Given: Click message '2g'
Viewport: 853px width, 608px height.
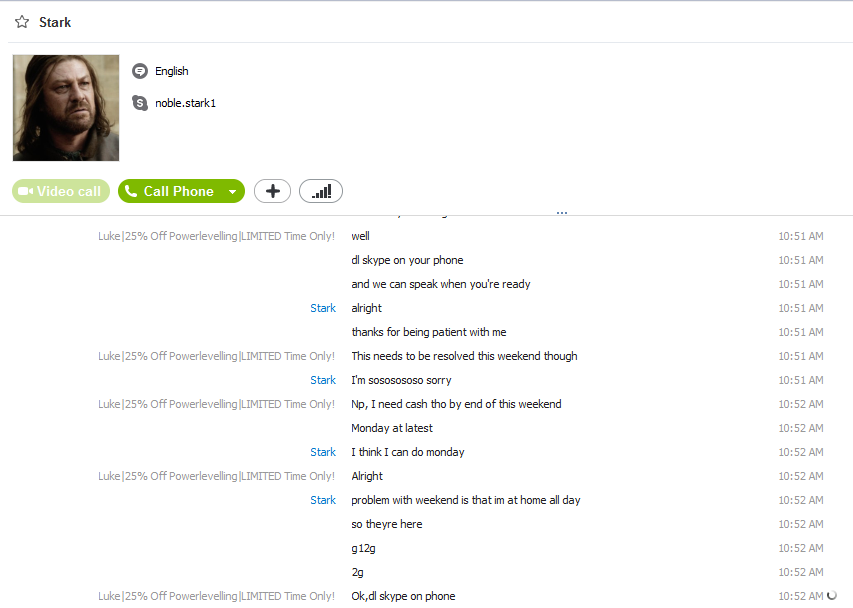Looking at the screenshot, I should [x=357, y=572].
